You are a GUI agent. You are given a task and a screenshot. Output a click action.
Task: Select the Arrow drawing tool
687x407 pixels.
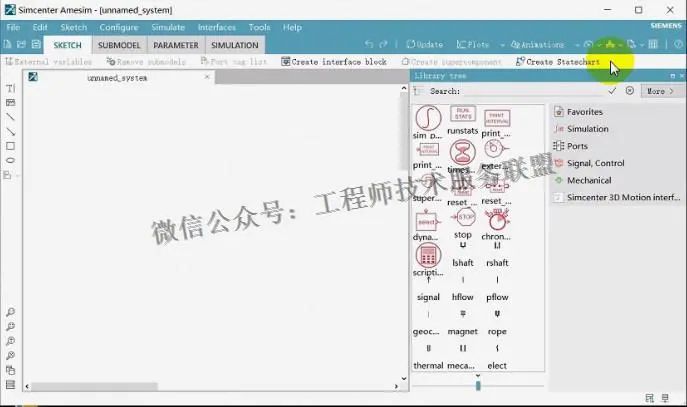[x=11, y=131]
